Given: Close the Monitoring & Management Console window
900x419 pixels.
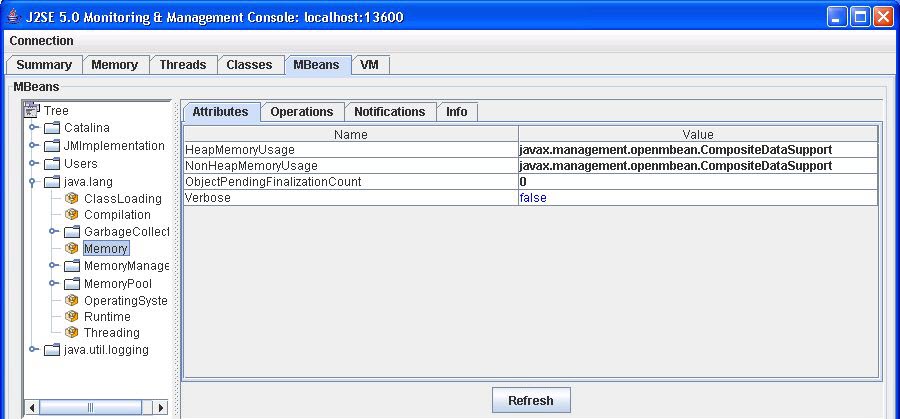Looking at the screenshot, I should click(x=883, y=17).
